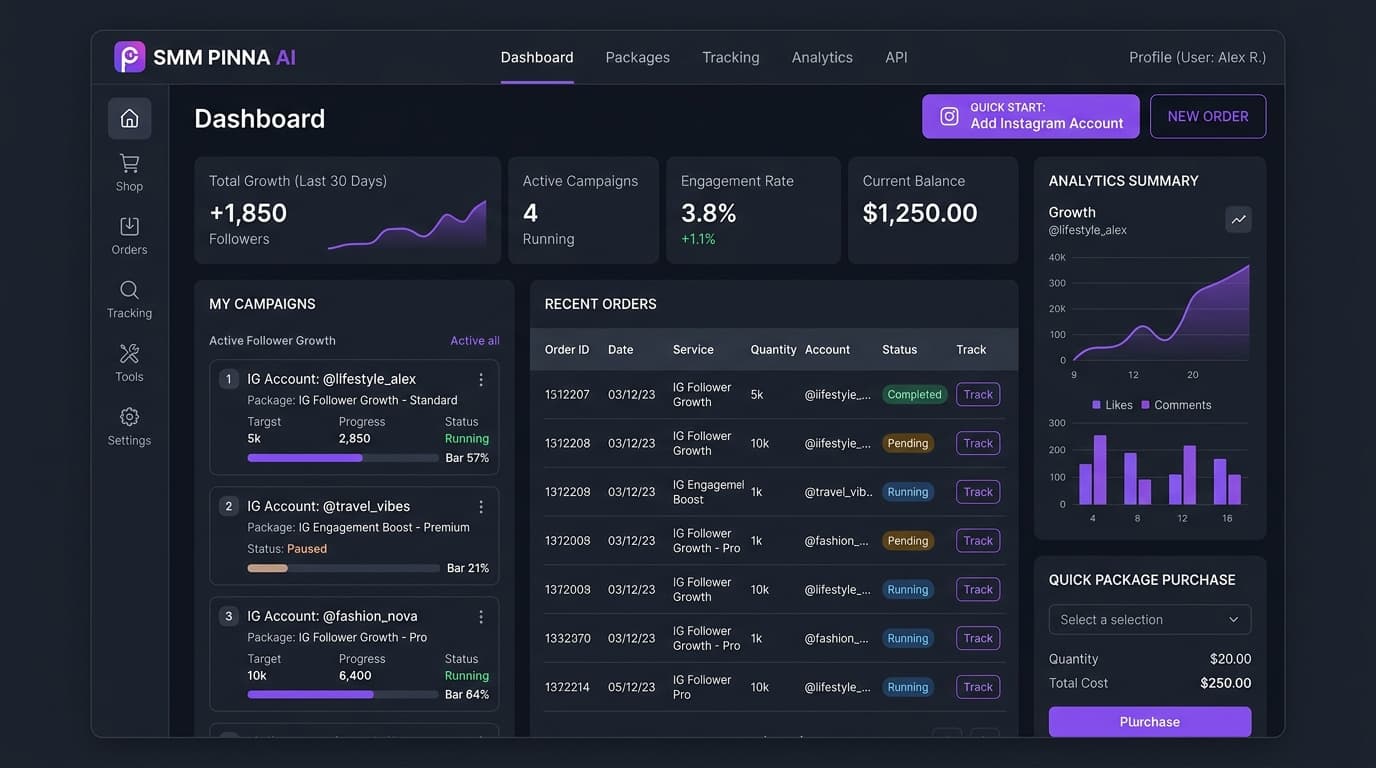Screen dimensions: 1376x768
Task: Track order 1512207
Action: coord(978,395)
